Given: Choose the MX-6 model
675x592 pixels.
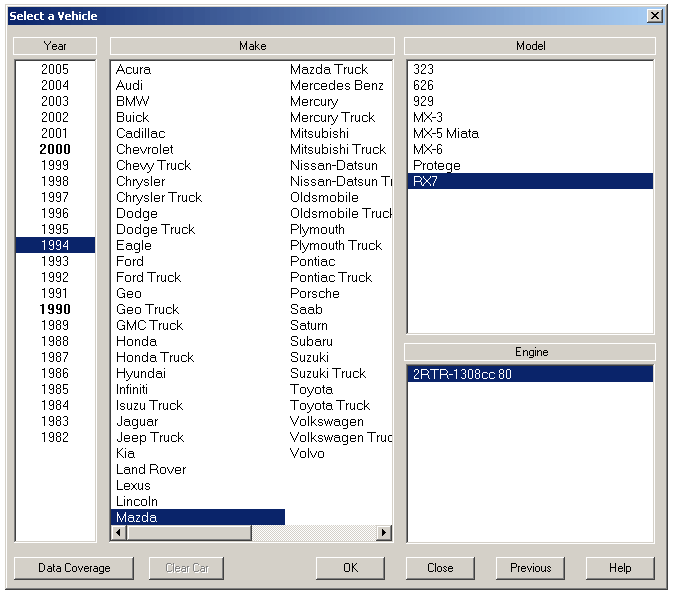Looking at the screenshot, I should [x=530, y=149].
